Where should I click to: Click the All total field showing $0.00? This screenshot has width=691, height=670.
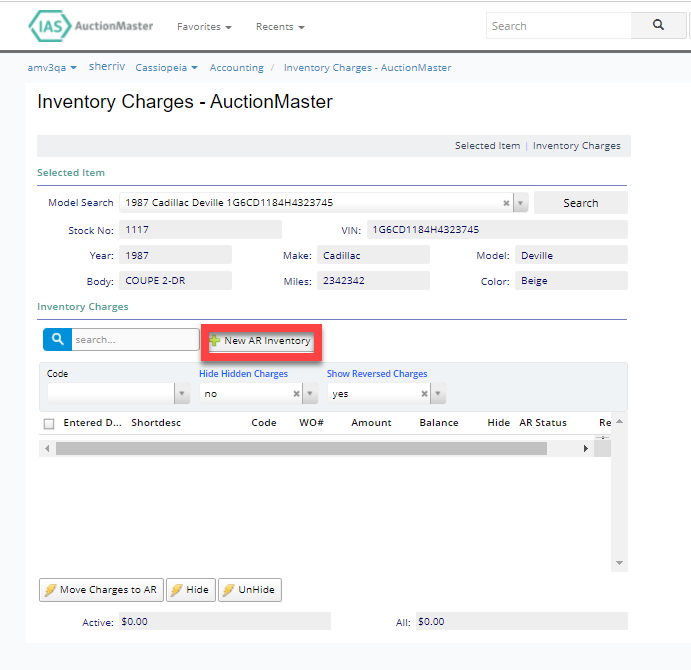[522, 622]
